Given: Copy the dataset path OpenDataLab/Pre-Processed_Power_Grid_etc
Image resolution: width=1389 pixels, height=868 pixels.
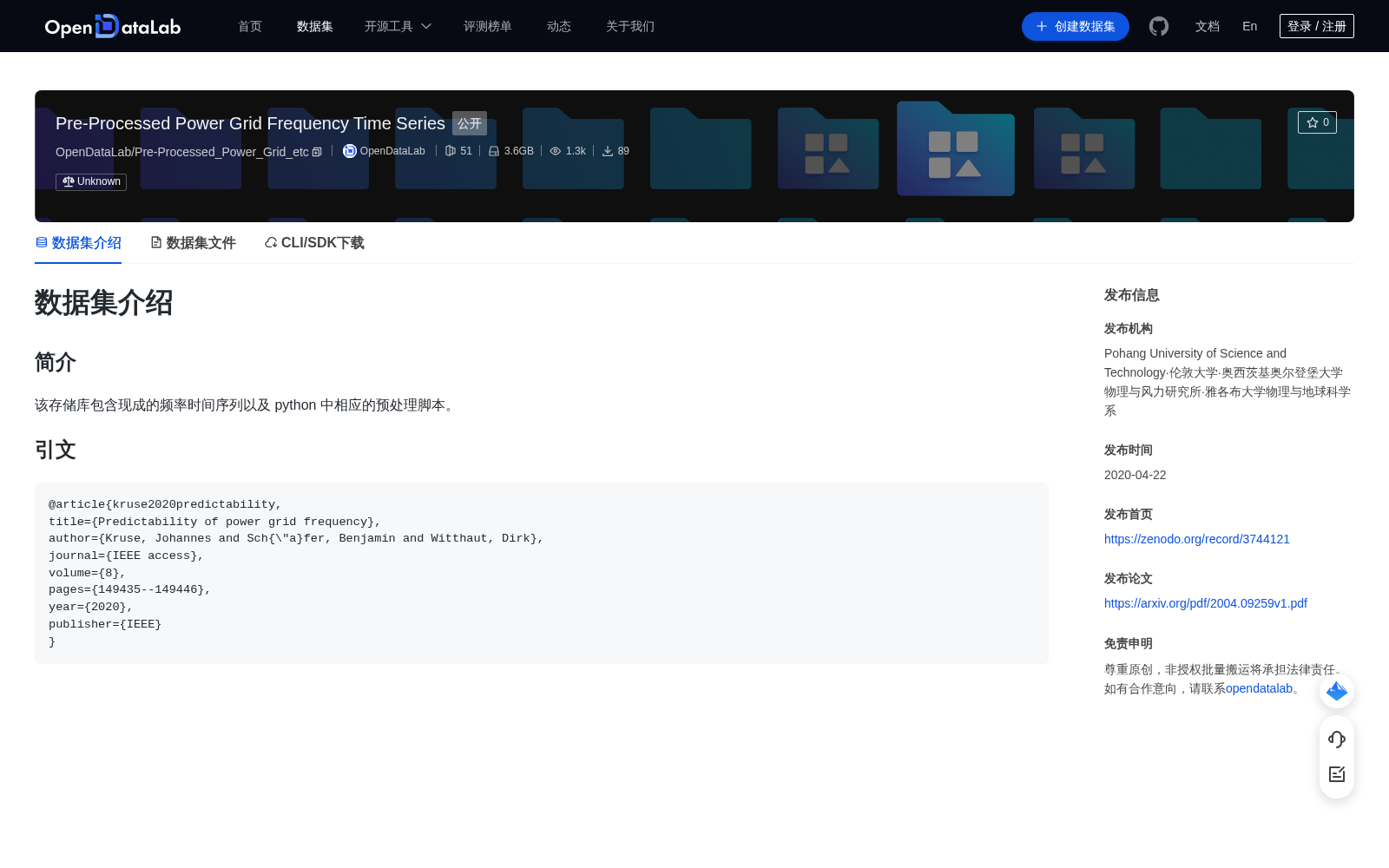Looking at the screenshot, I should (317, 152).
